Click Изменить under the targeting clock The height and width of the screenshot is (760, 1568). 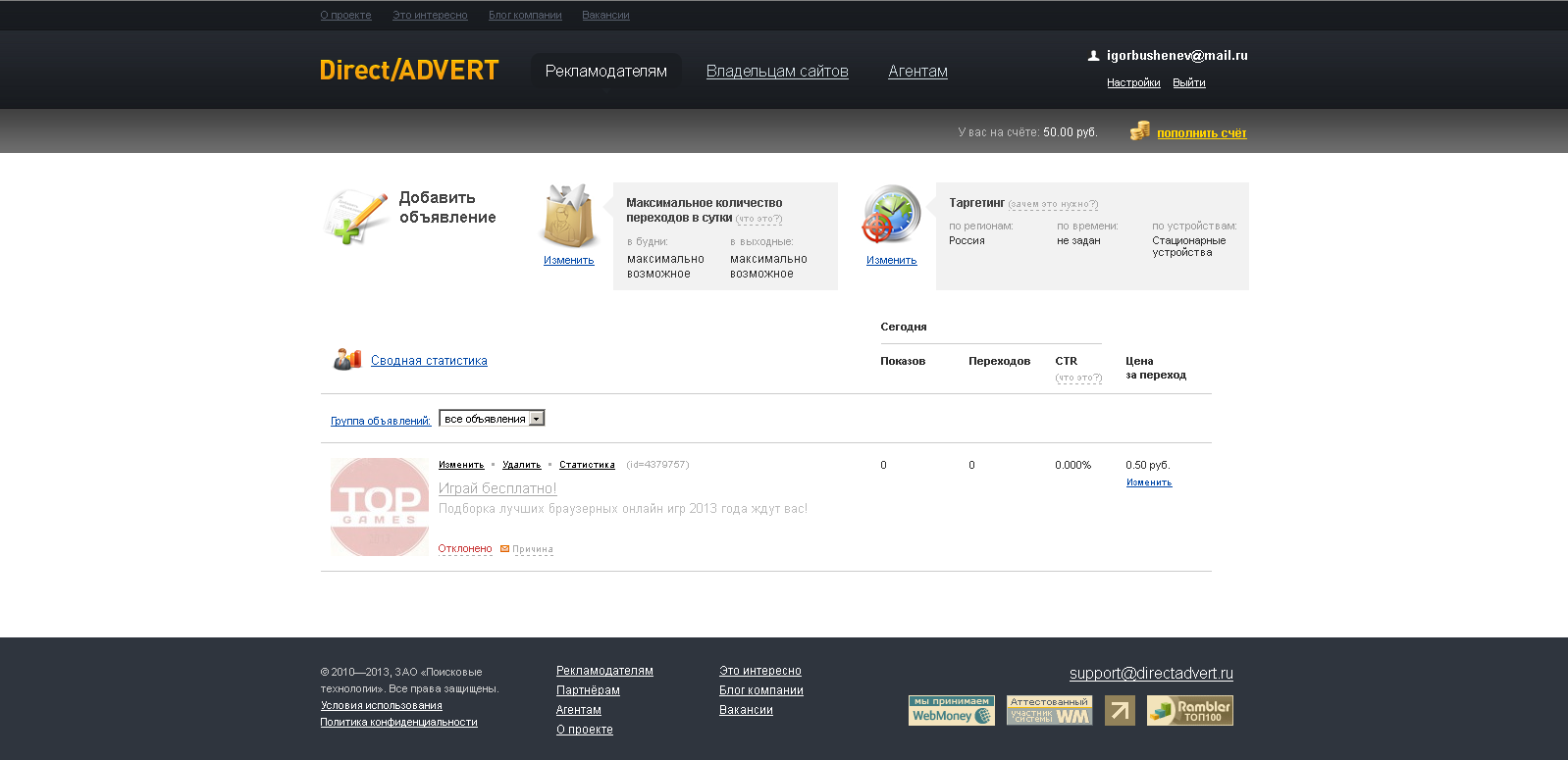891,260
